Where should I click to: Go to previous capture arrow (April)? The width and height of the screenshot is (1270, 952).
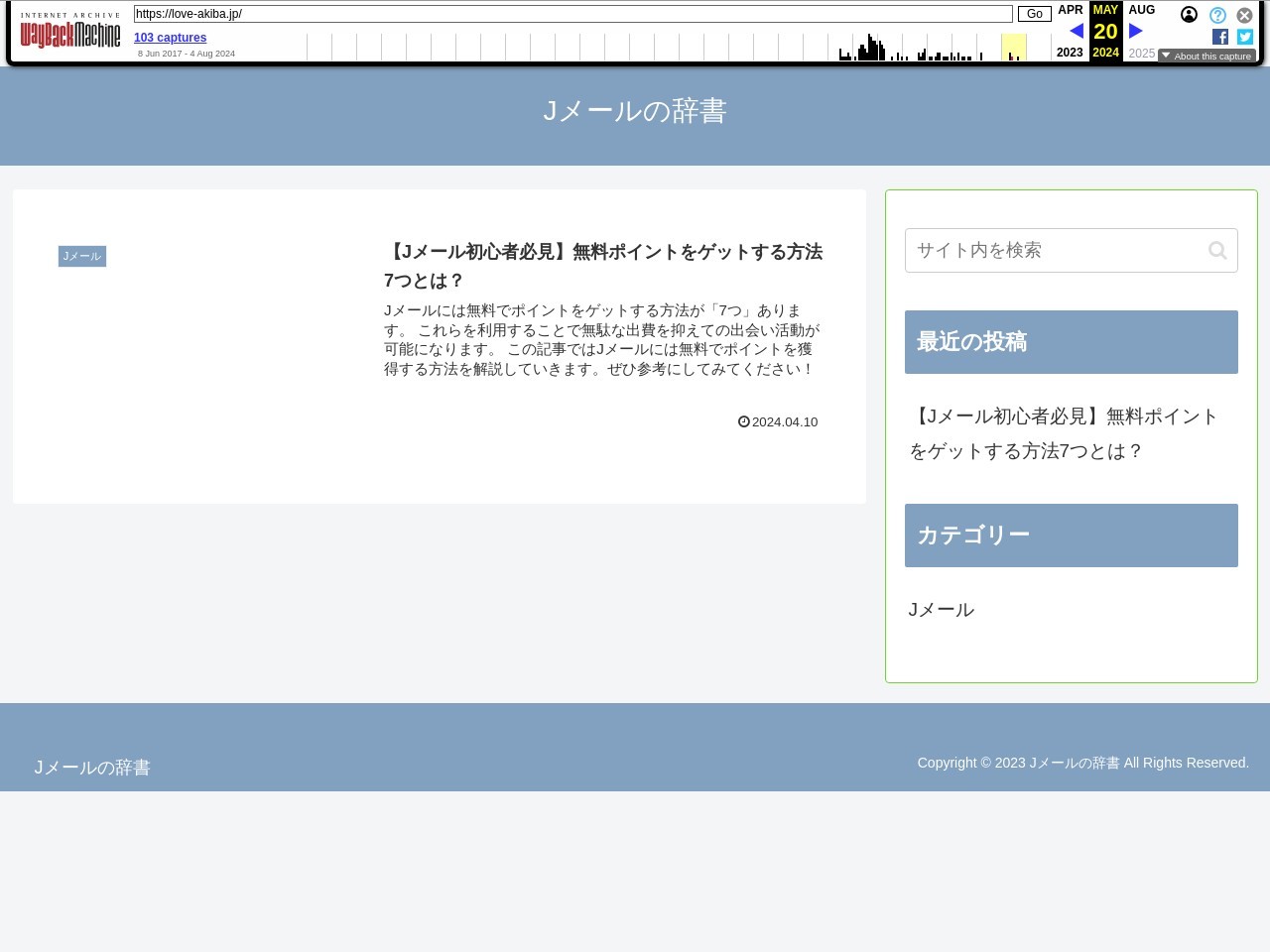pyautogui.click(x=1077, y=31)
